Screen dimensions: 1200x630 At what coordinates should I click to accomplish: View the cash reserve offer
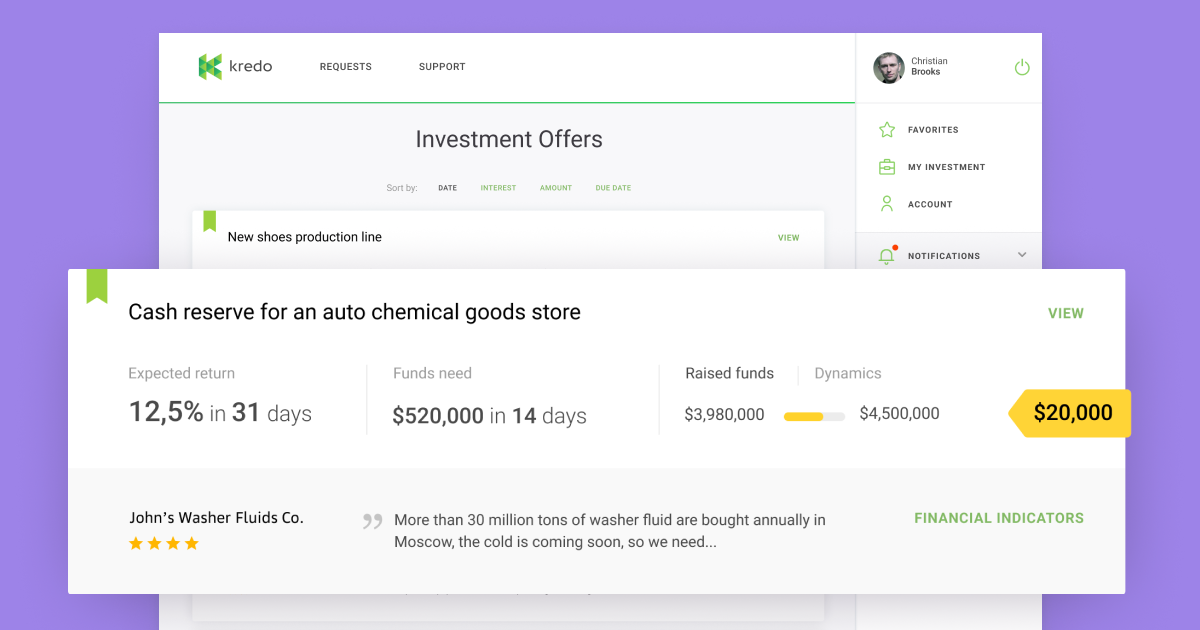tap(1065, 313)
